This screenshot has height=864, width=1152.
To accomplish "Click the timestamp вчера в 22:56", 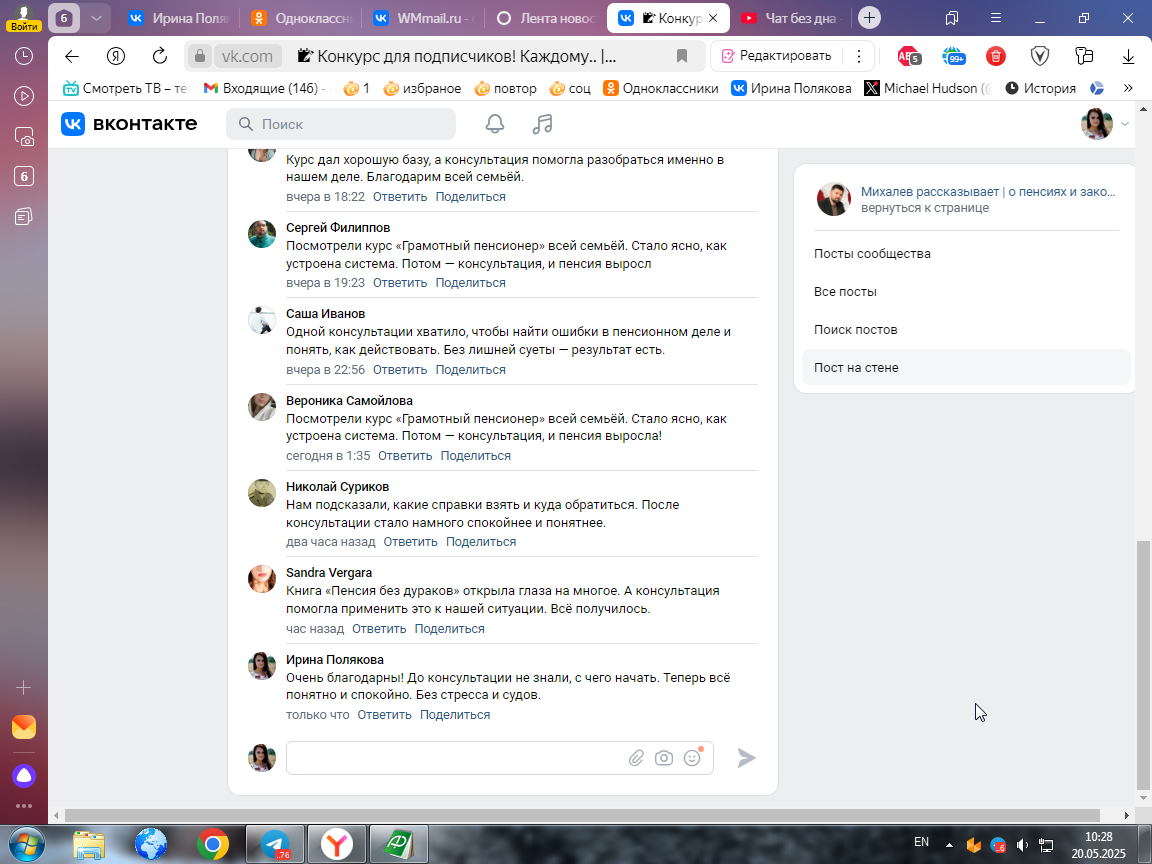I will coord(325,370).
